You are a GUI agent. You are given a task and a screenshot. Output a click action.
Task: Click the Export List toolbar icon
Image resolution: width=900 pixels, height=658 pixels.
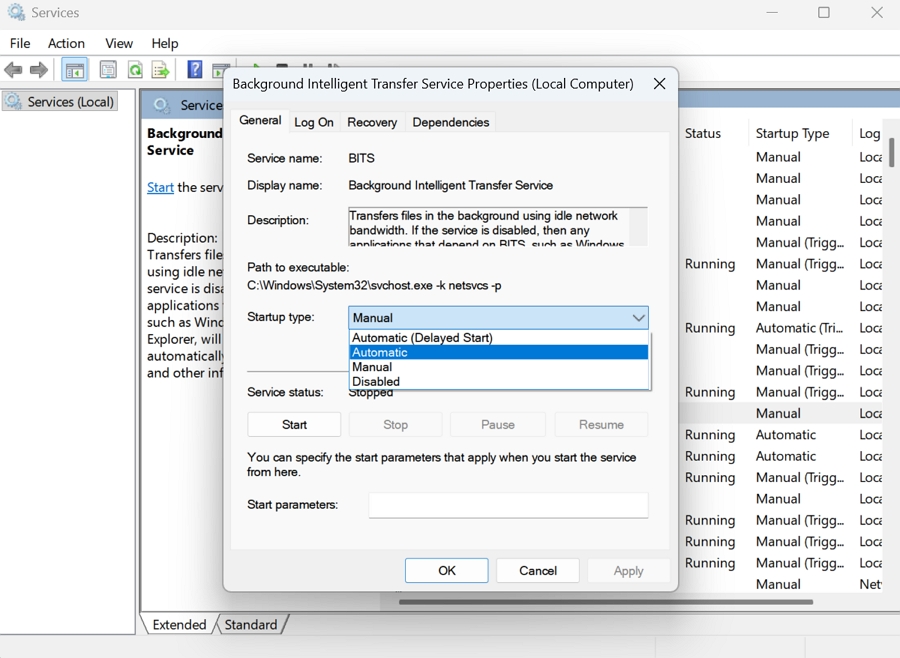(160, 70)
